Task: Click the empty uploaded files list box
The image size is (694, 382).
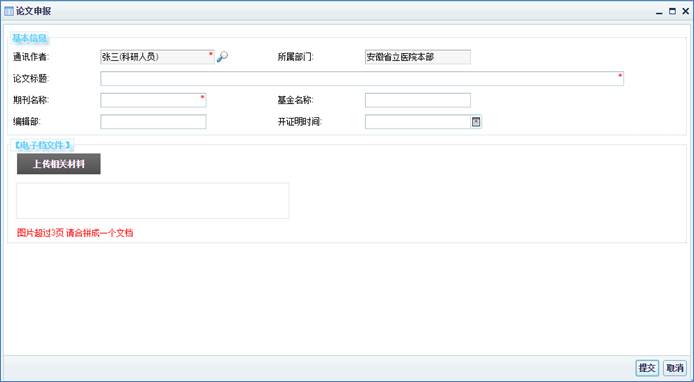Action: click(153, 201)
